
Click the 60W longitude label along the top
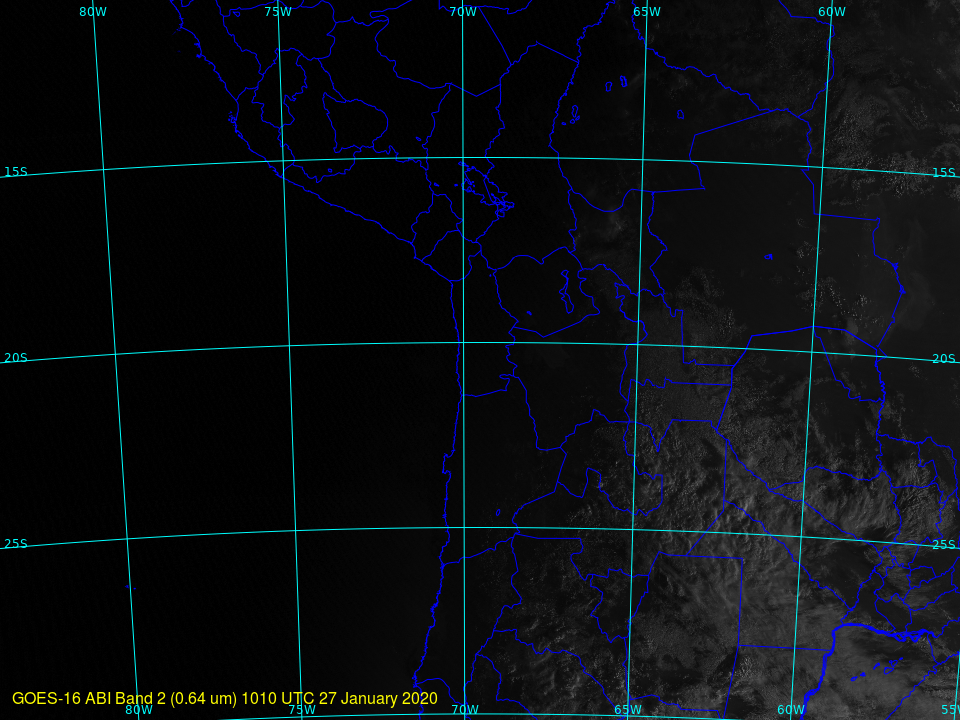click(831, 12)
